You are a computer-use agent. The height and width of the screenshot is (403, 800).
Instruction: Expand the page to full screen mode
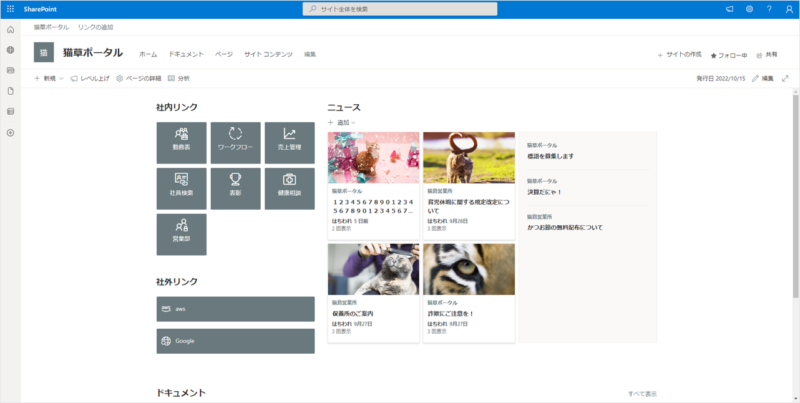[785, 78]
